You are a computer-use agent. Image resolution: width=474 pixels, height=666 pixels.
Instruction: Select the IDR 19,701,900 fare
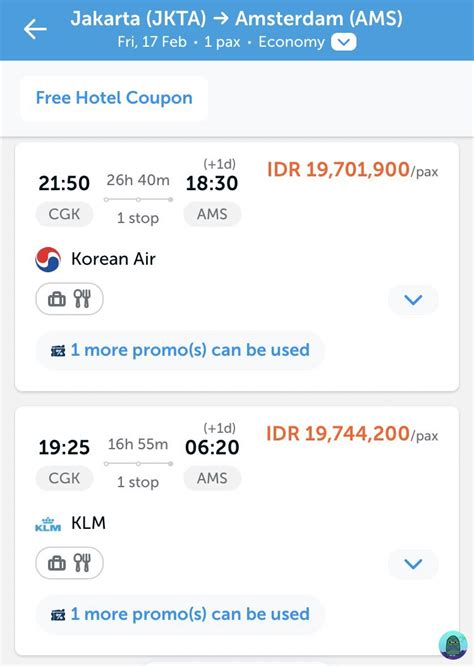click(352, 170)
